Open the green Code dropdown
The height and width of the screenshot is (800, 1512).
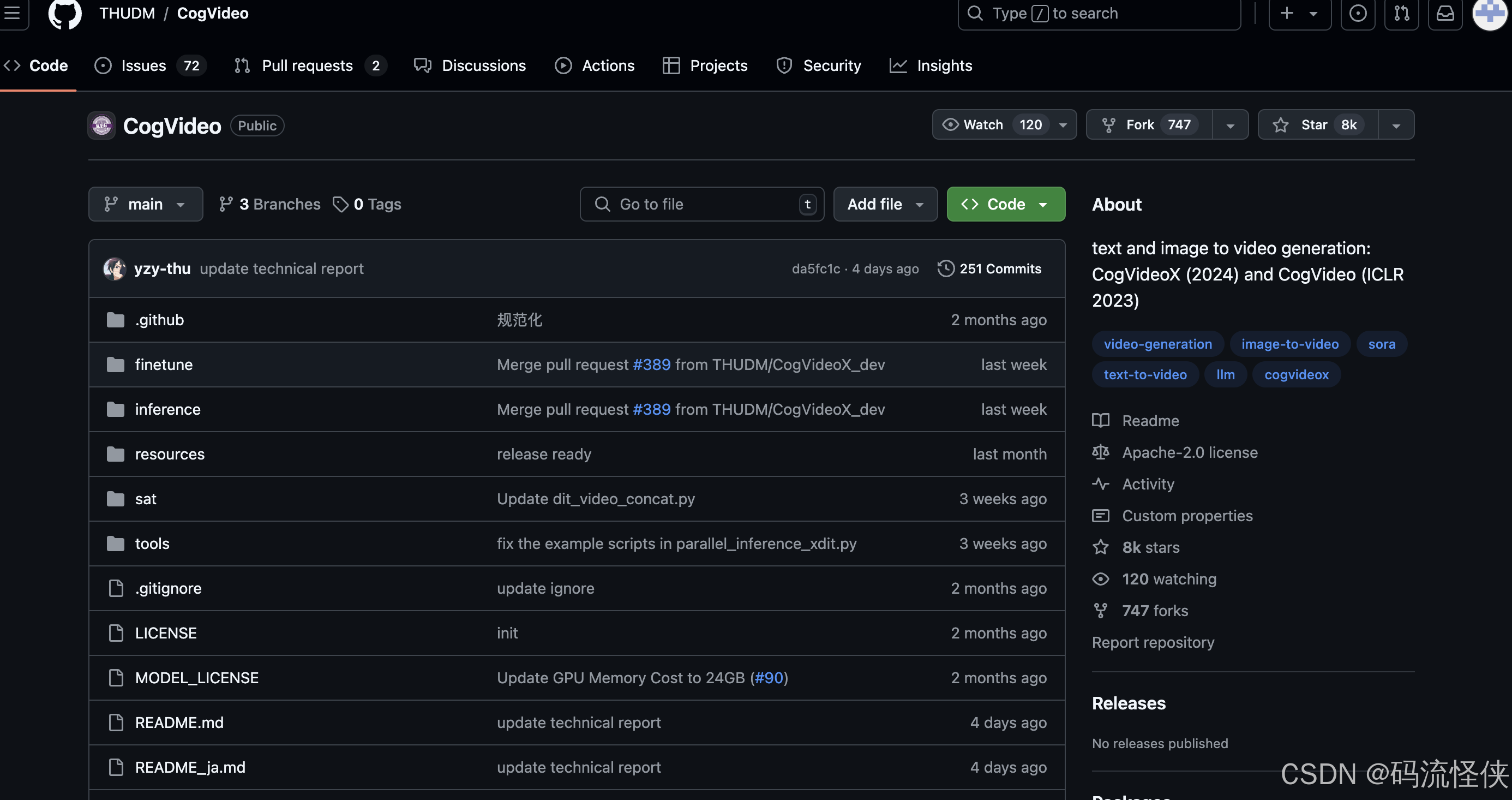click(x=1005, y=204)
